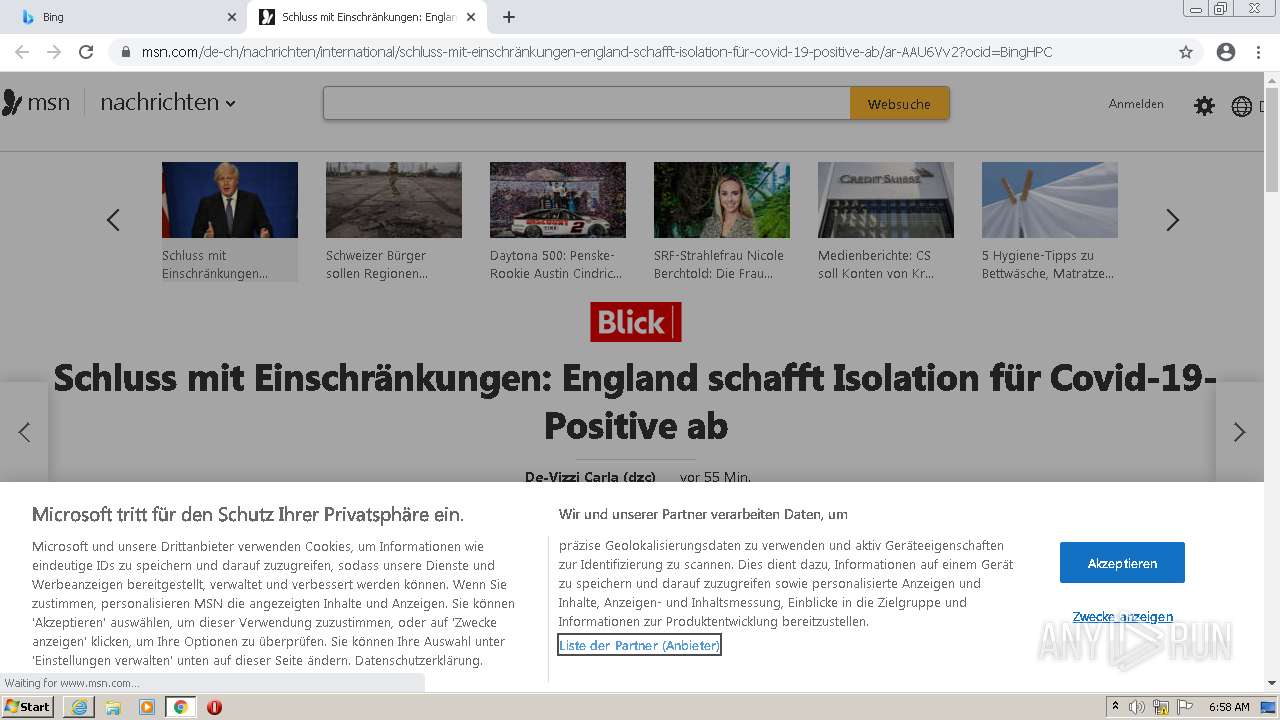The height and width of the screenshot is (720, 1280).
Task: Open Action Center flag icon
Action: point(1185,707)
